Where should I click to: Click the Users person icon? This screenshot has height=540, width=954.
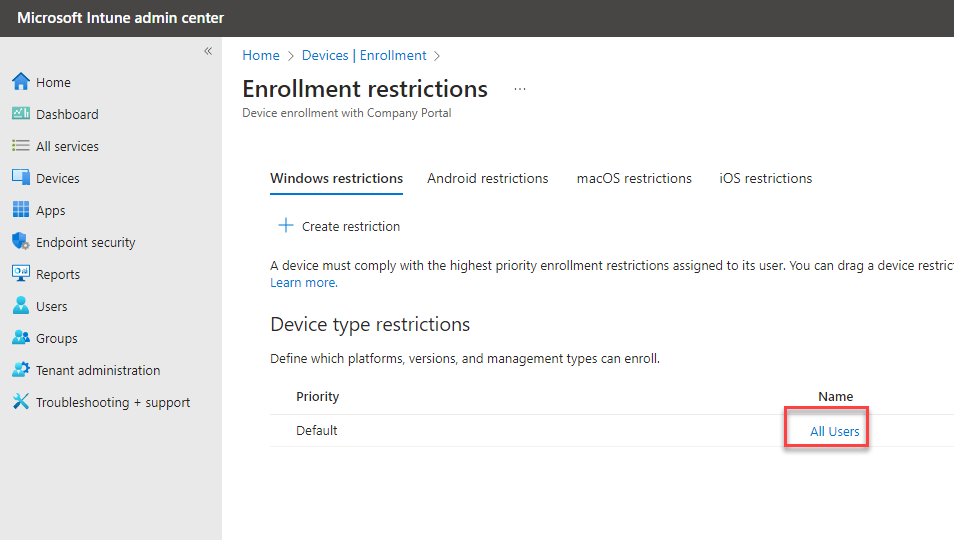(x=21, y=305)
